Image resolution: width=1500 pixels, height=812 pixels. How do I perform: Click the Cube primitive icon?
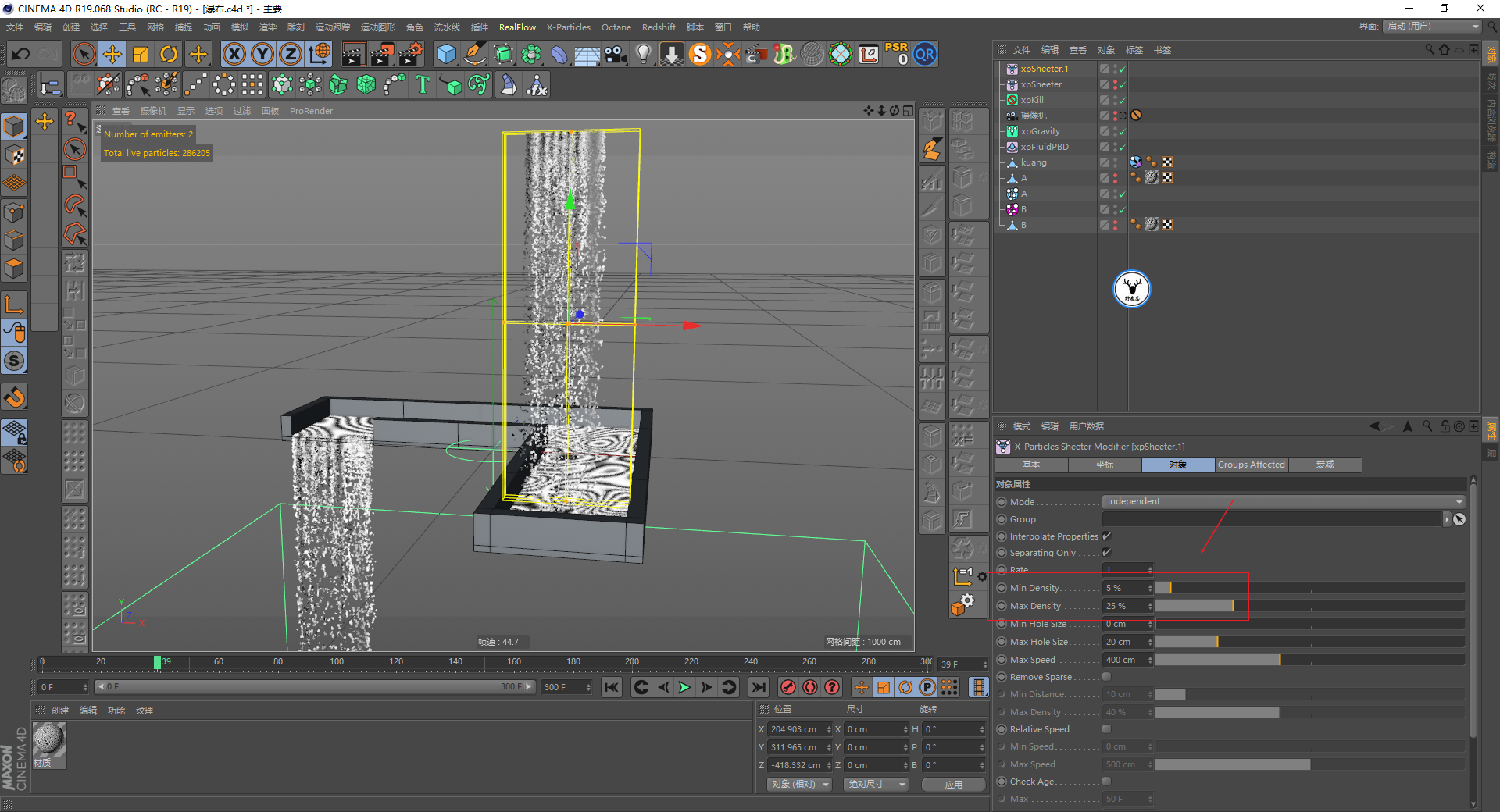(x=446, y=54)
